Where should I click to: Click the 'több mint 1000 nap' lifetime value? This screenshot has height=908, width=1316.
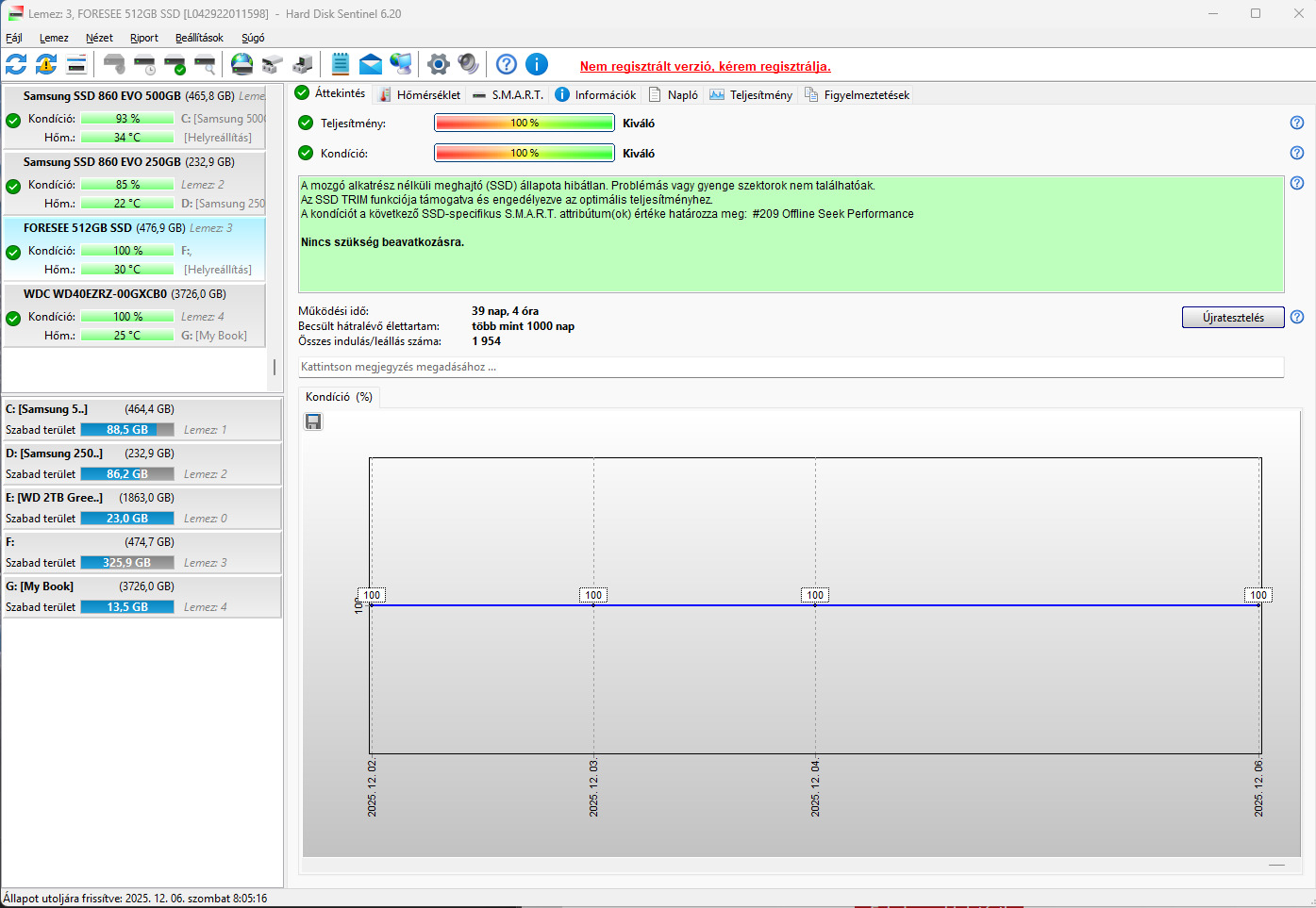point(524,326)
